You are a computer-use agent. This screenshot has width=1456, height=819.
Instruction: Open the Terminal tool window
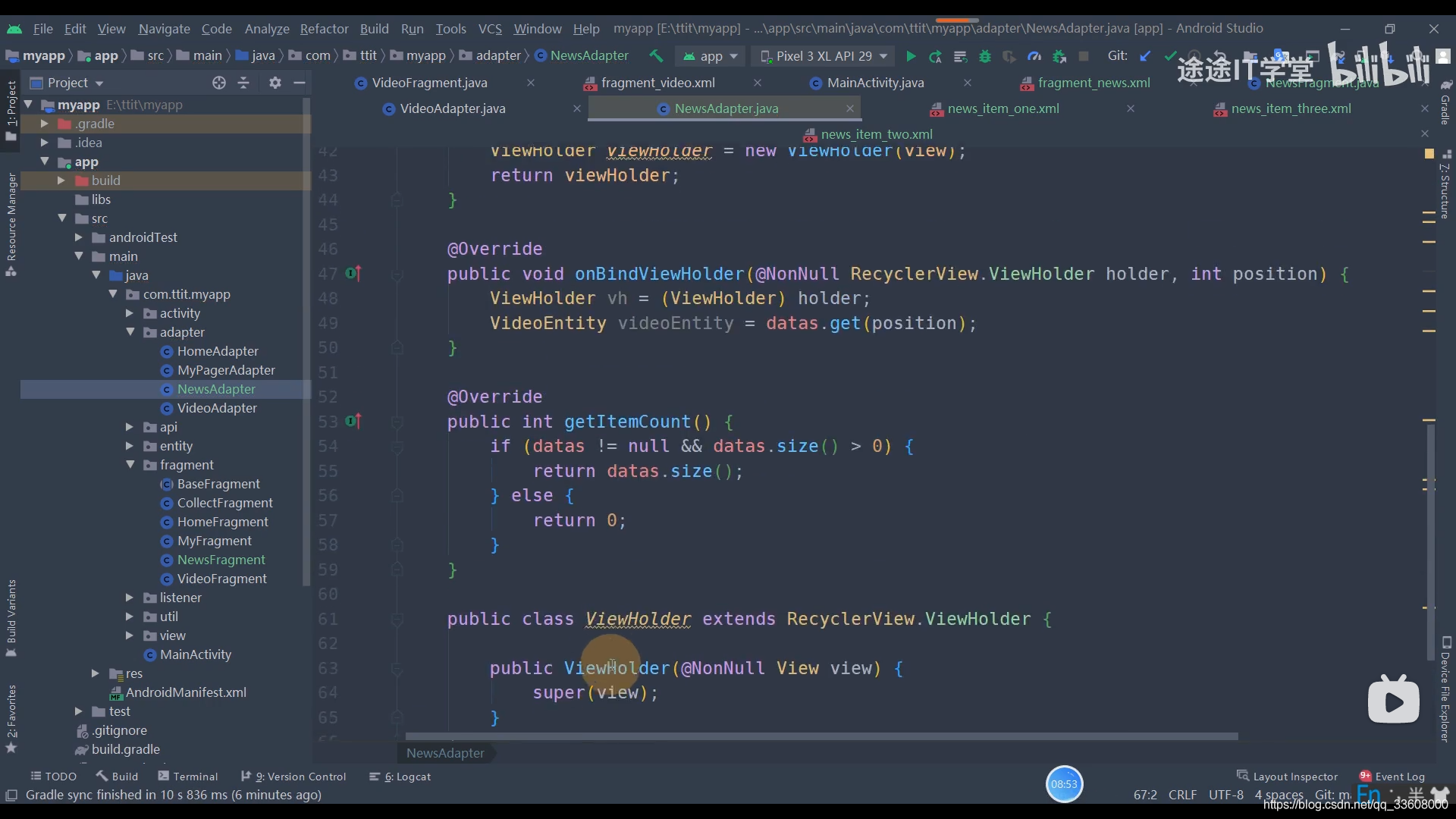tap(188, 777)
